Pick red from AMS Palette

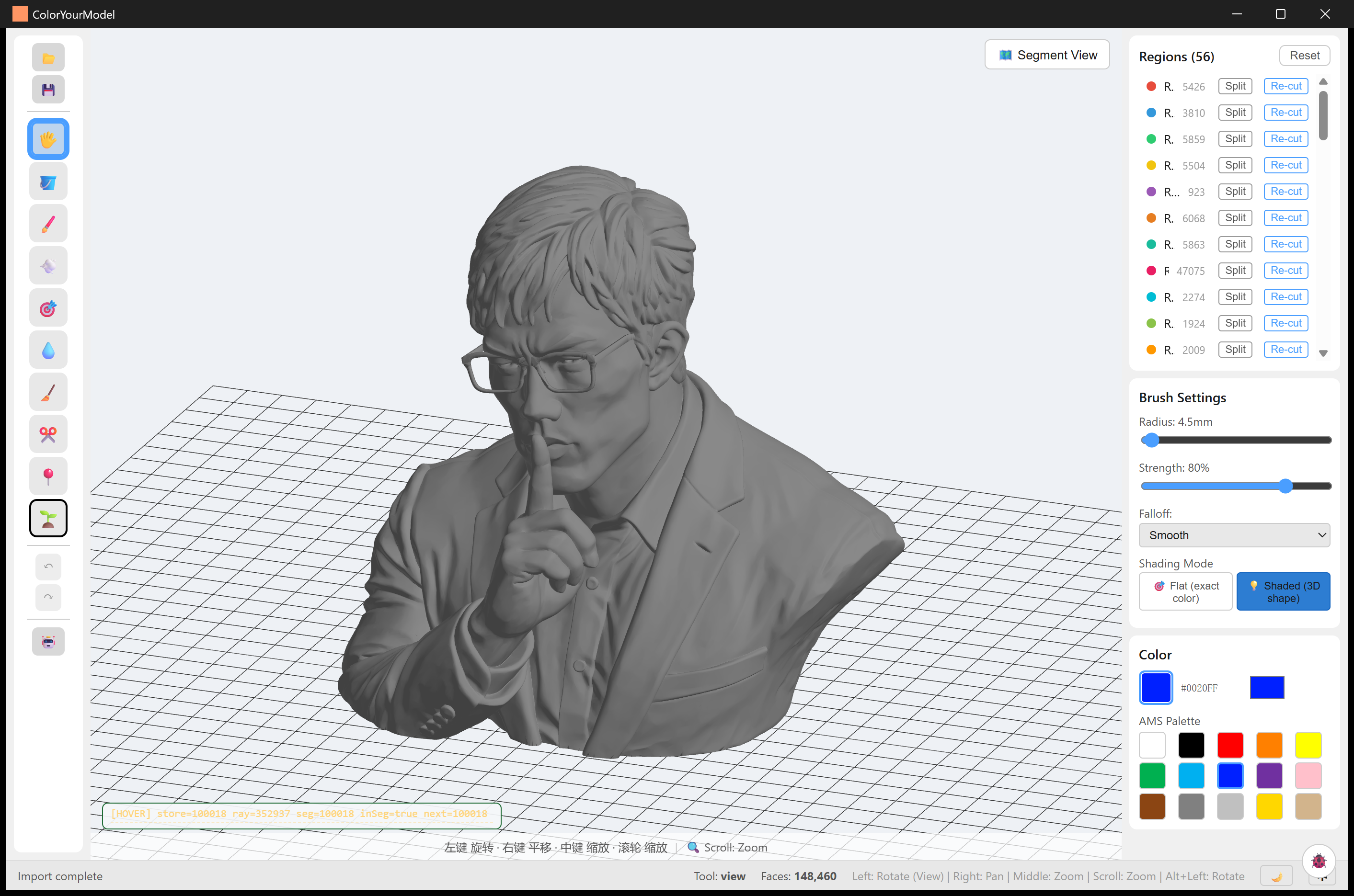(x=1230, y=745)
